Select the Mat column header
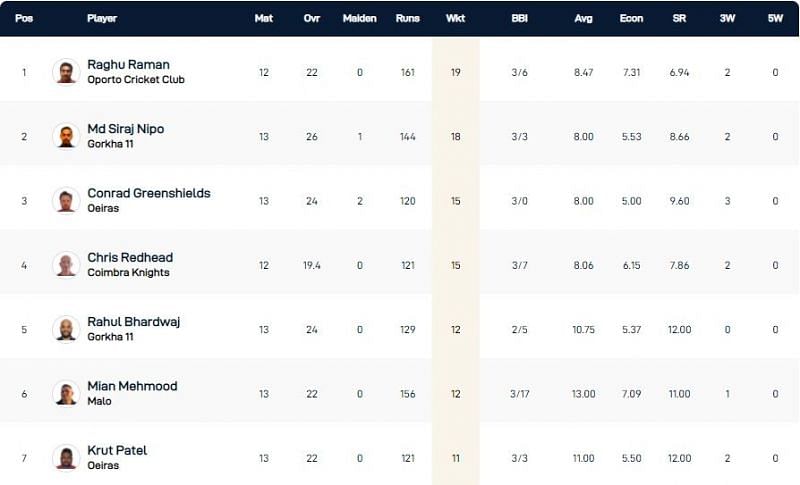 (x=263, y=18)
